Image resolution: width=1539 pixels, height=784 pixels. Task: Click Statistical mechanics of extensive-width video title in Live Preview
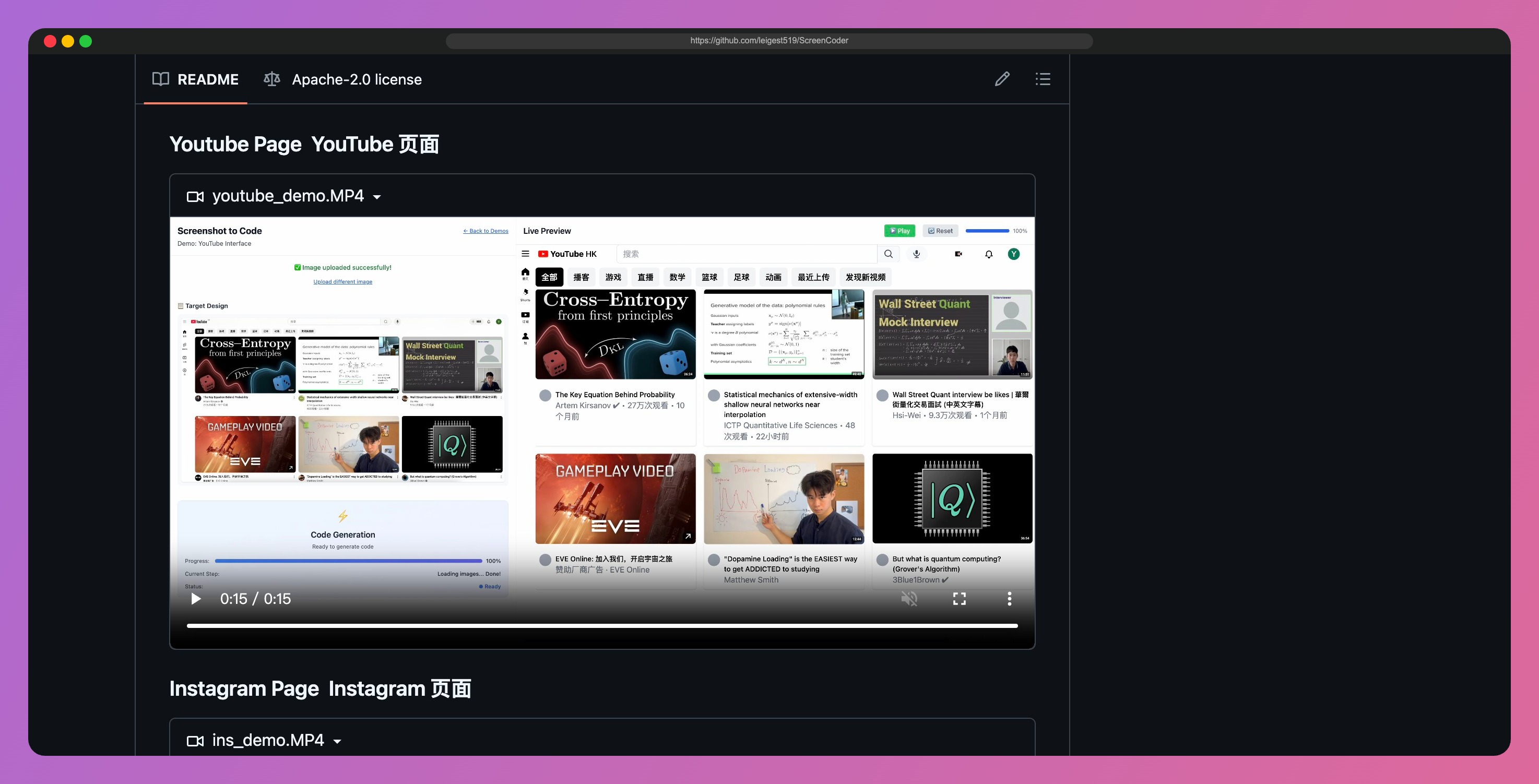(790, 405)
